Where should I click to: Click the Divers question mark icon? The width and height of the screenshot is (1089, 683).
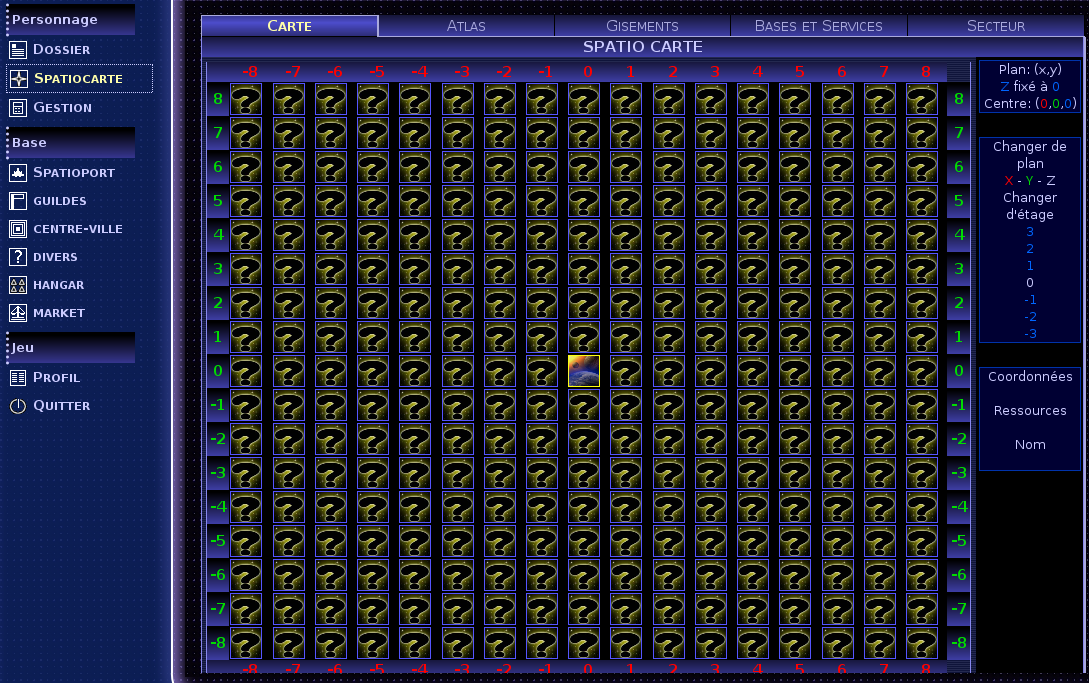pyautogui.click(x=17, y=257)
